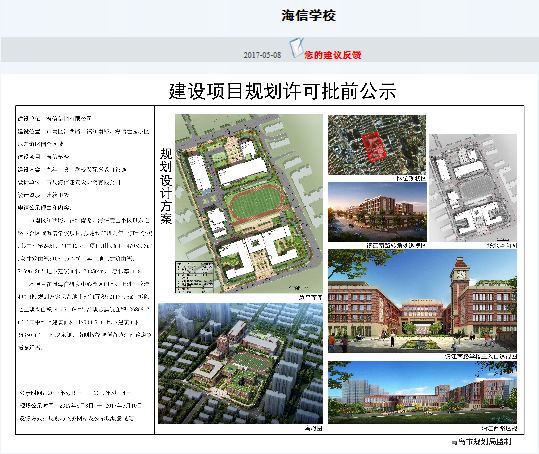Screen dimensions: 539x454
Task: Click the 海信学校 page title
Action: point(309,15)
